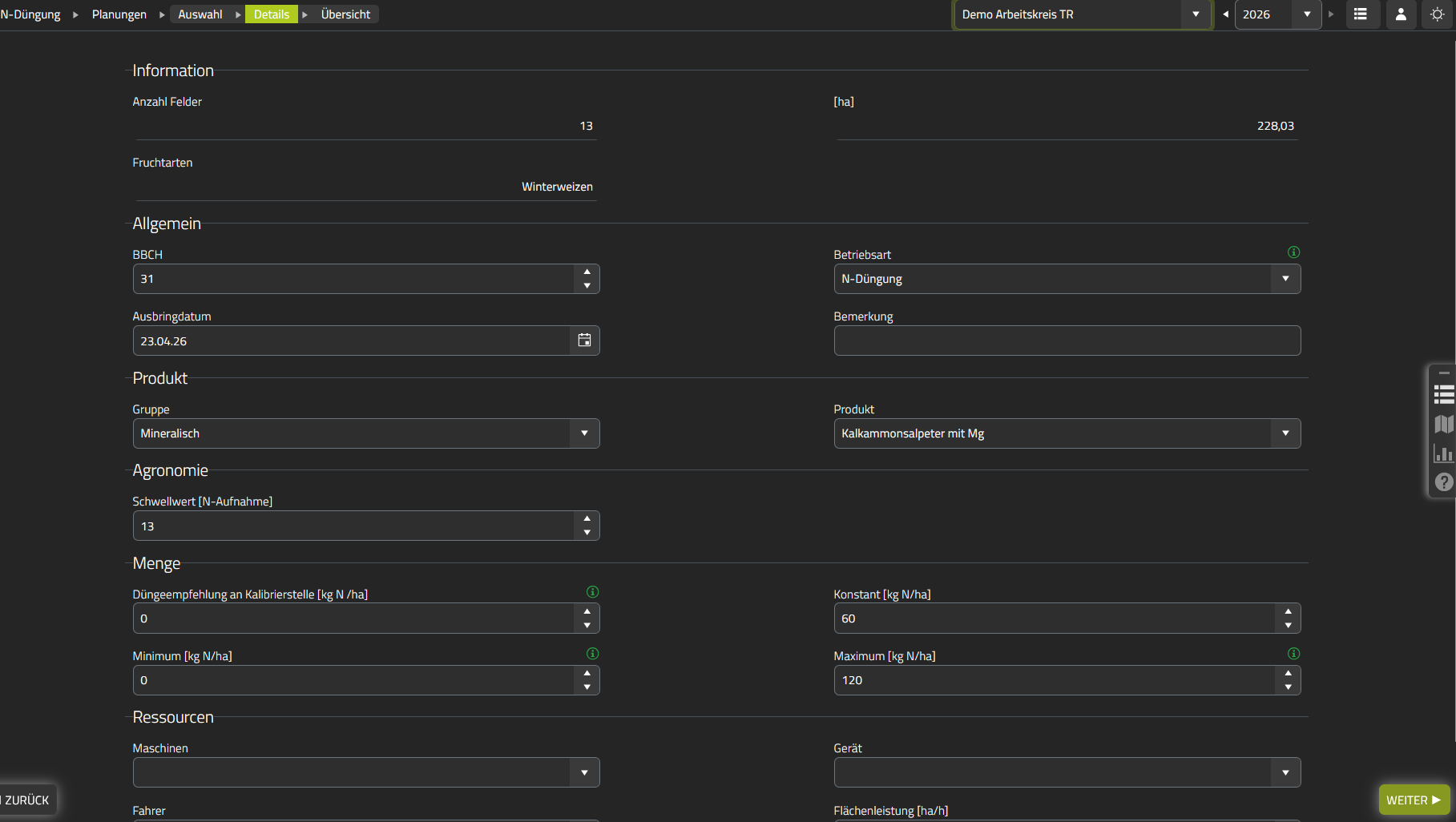Open the list menu icon in top bar
This screenshot has width=1456, height=822.
click(x=1361, y=14)
